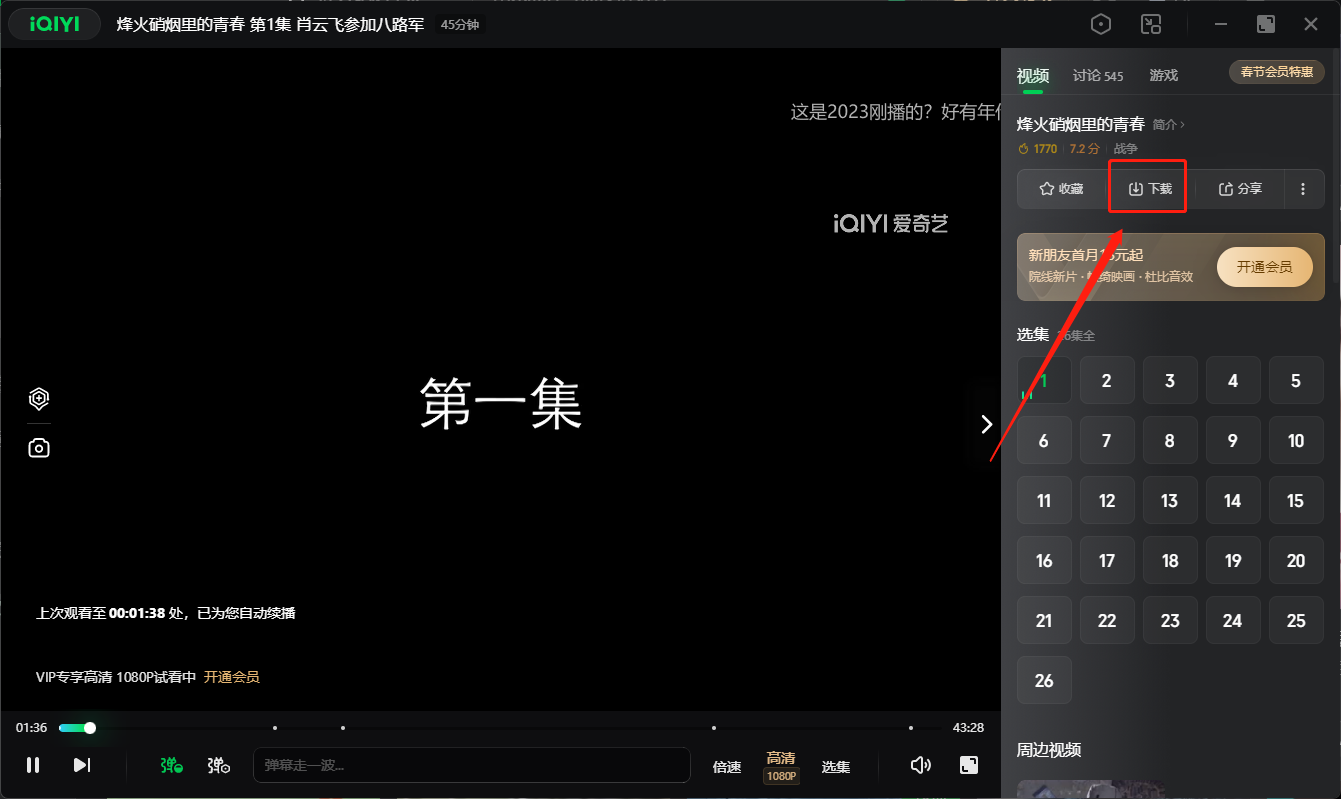This screenshot has width=1341, height=799.
Task: Download the current video
Action: tap(1149, 189)
